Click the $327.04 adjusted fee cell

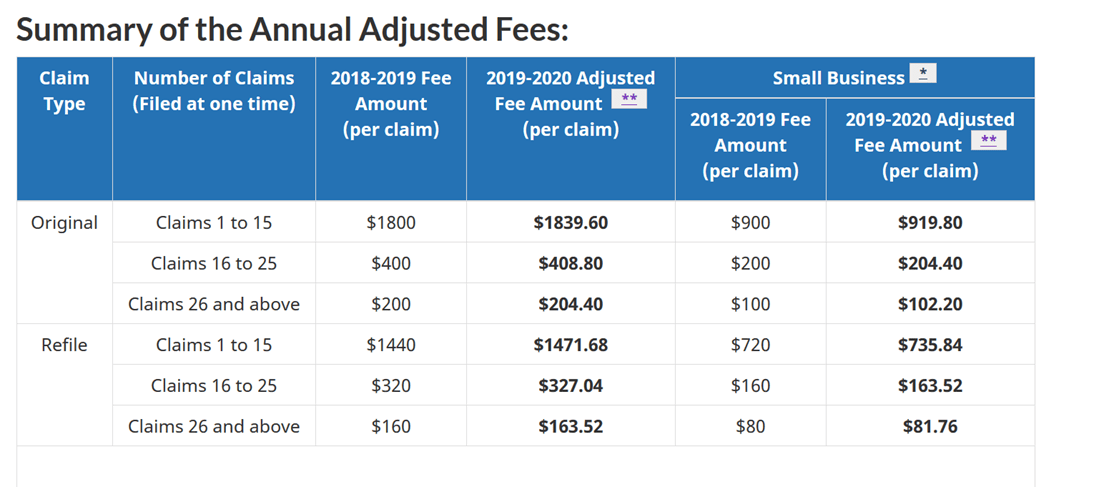point(570,386)
